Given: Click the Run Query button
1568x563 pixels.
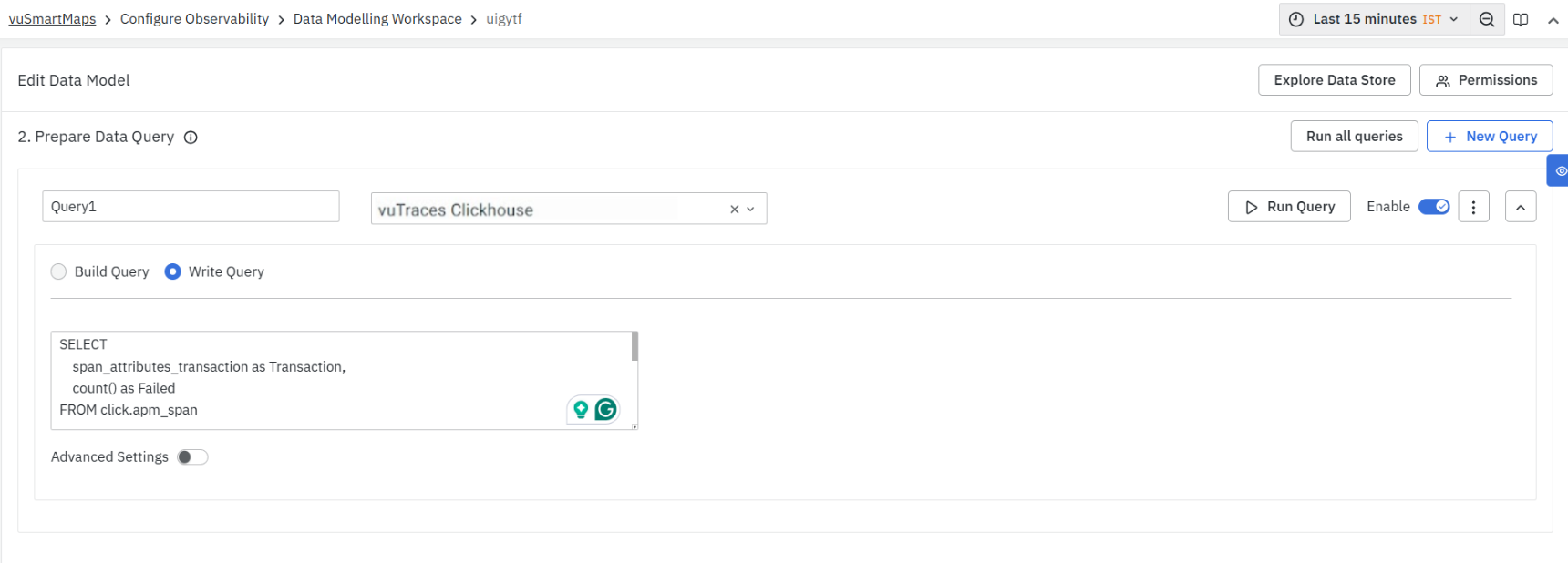Looking at the screenshot, I should tap(1289, 207).
